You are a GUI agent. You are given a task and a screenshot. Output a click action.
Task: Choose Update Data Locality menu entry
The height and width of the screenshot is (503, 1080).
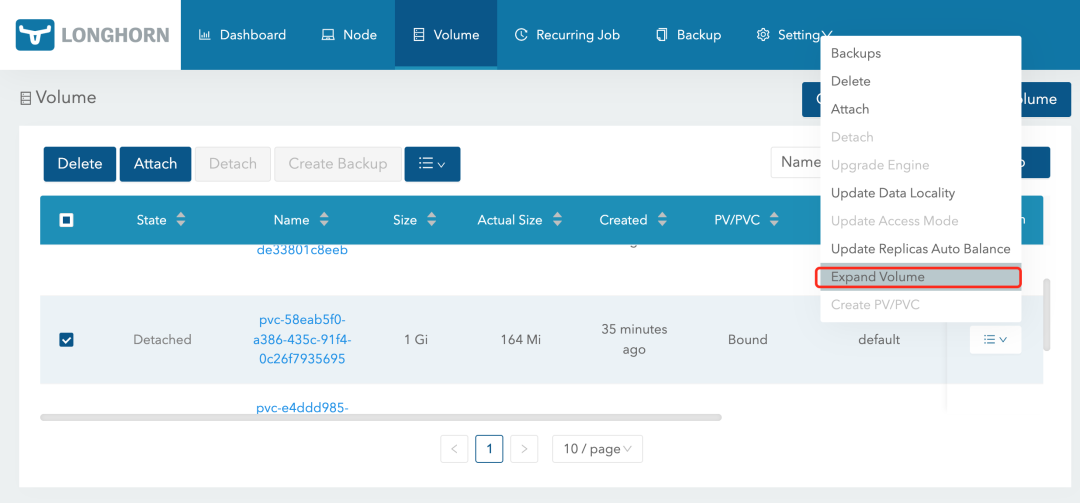click(x=893, y=193)
